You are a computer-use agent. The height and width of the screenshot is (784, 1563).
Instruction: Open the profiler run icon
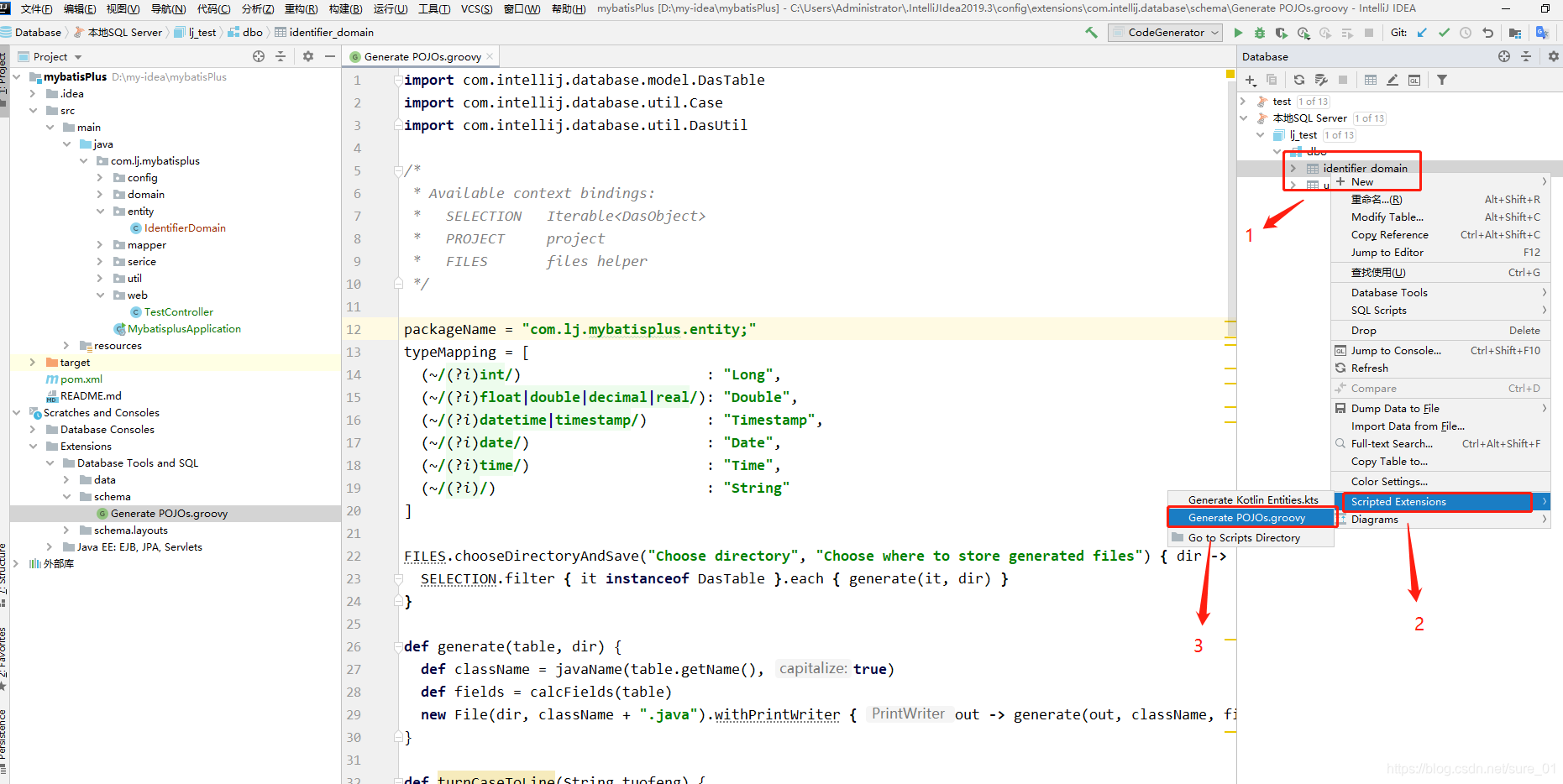click(x=1303, y=33)
